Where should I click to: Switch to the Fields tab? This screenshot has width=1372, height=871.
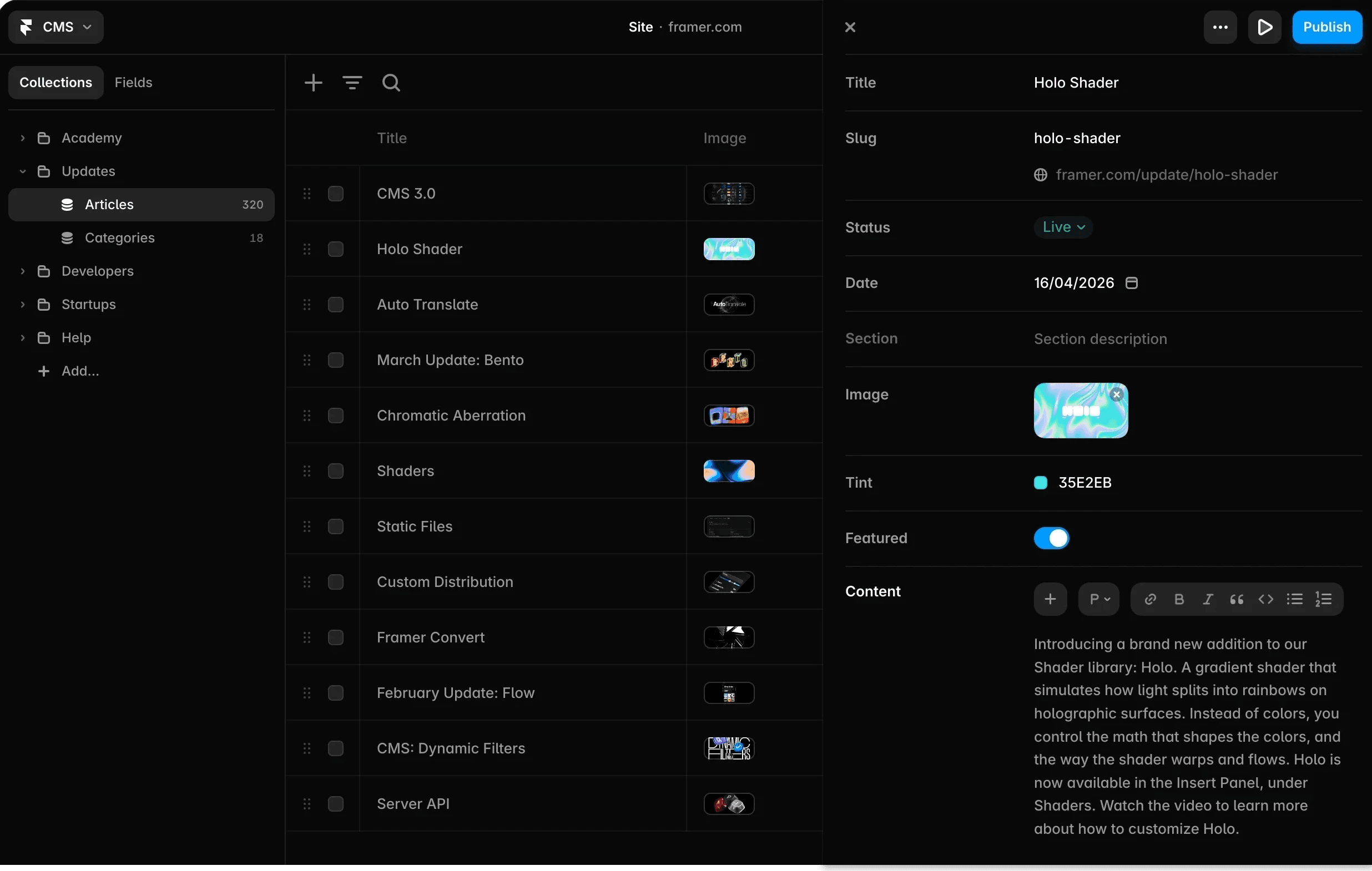pyautogui.click(x=133, y=83)
